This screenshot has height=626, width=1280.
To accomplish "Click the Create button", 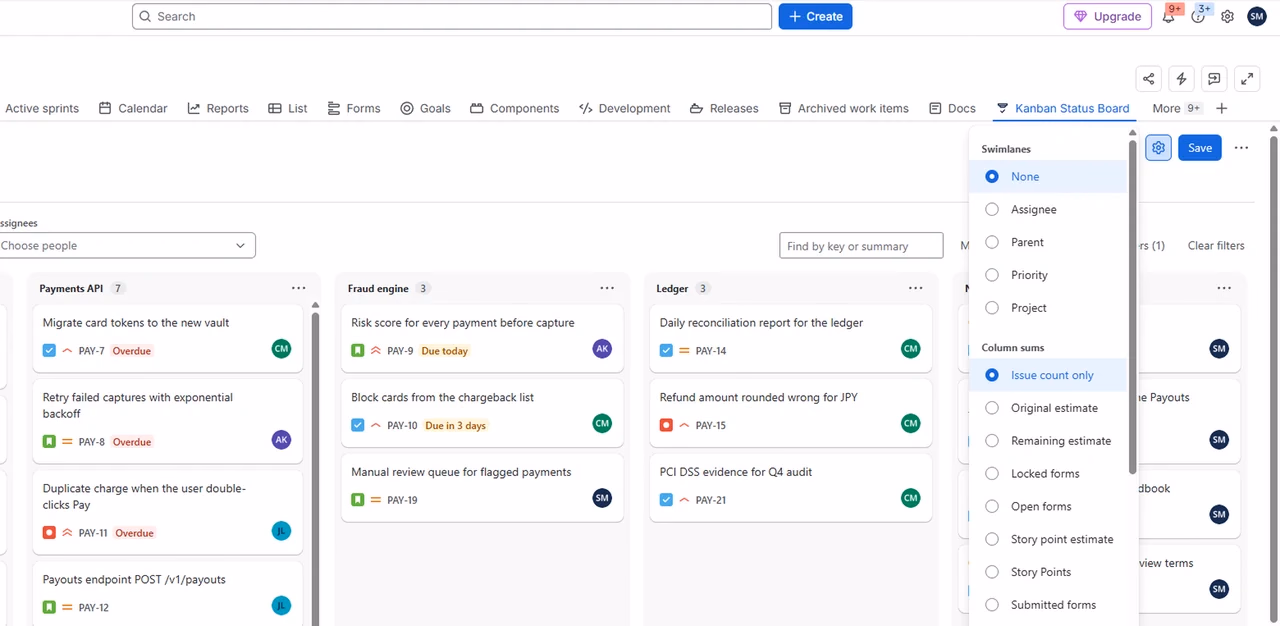I will pyautogui.click(x=815, y=16).
